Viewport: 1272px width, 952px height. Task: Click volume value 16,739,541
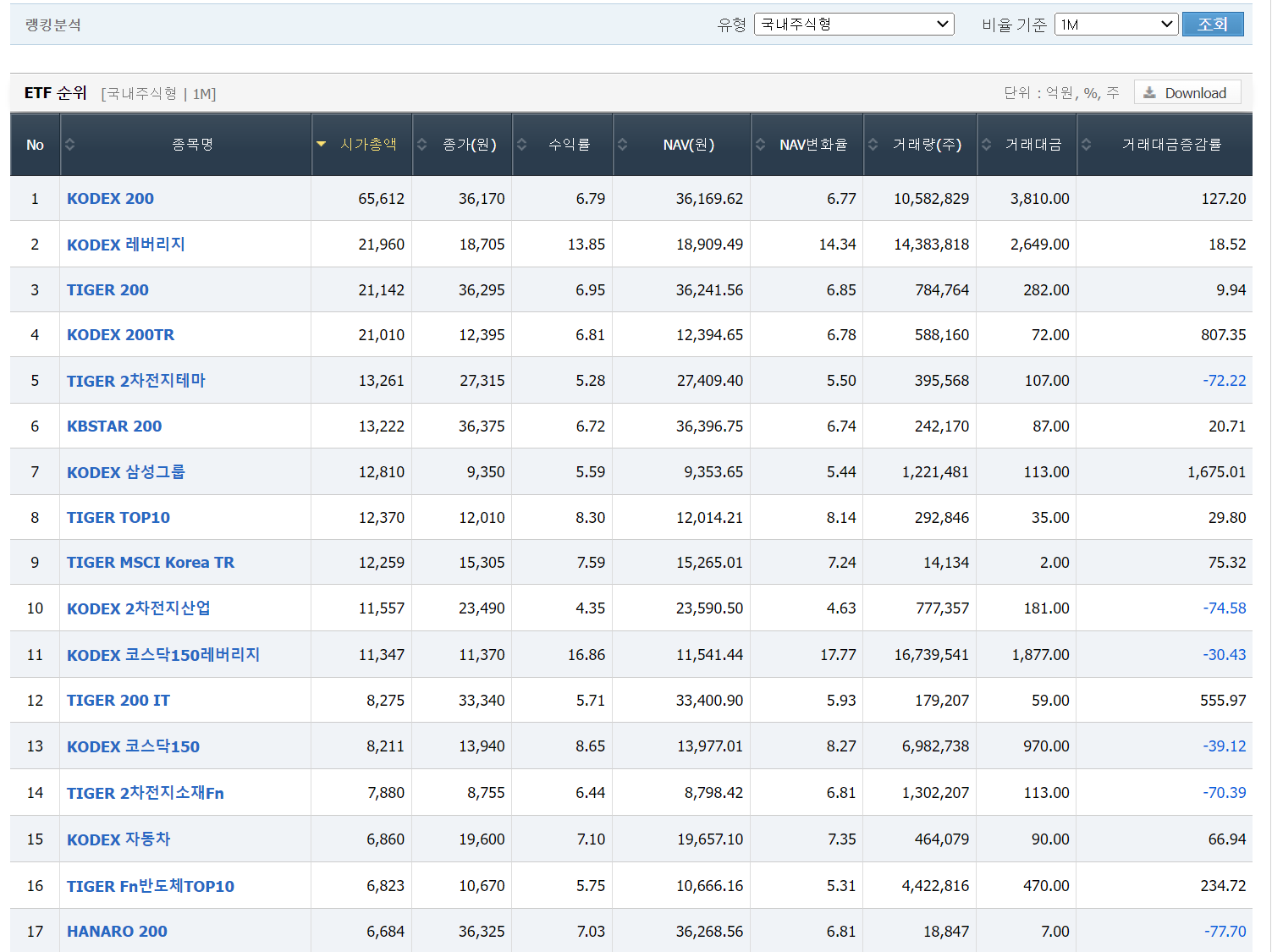pyautogui.click(x=932, y=655)
